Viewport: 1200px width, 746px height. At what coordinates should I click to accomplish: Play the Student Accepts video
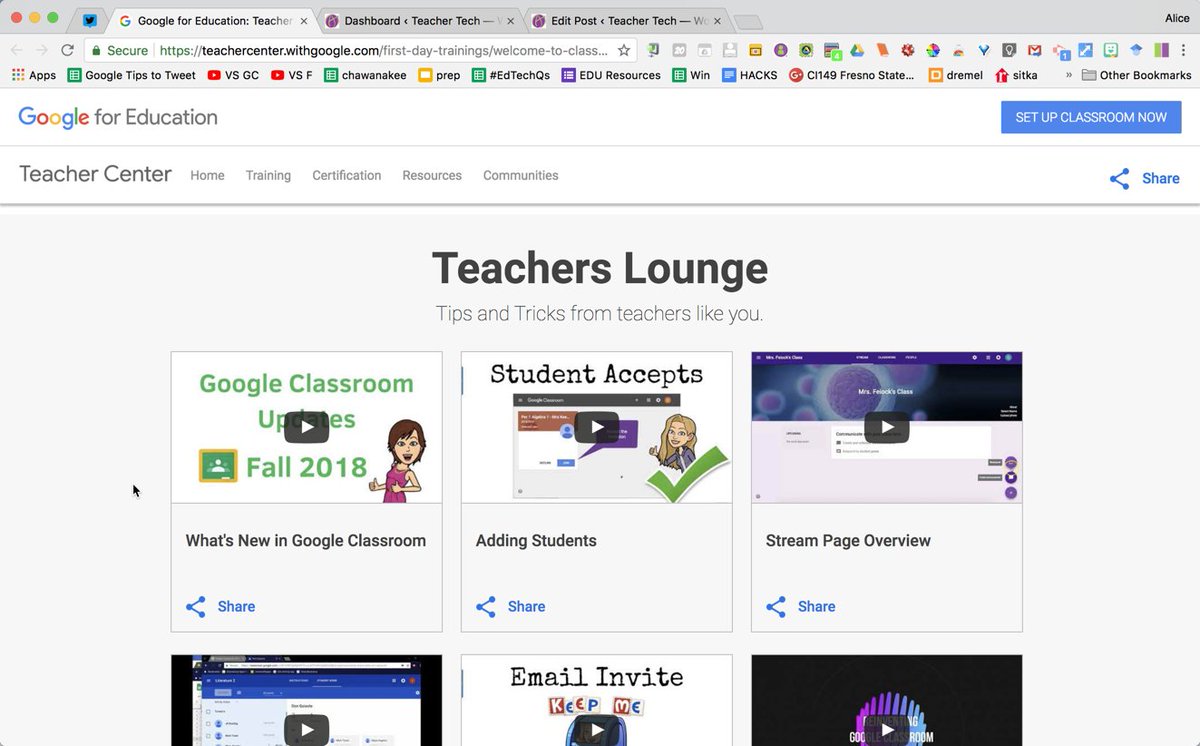point(596,427)
